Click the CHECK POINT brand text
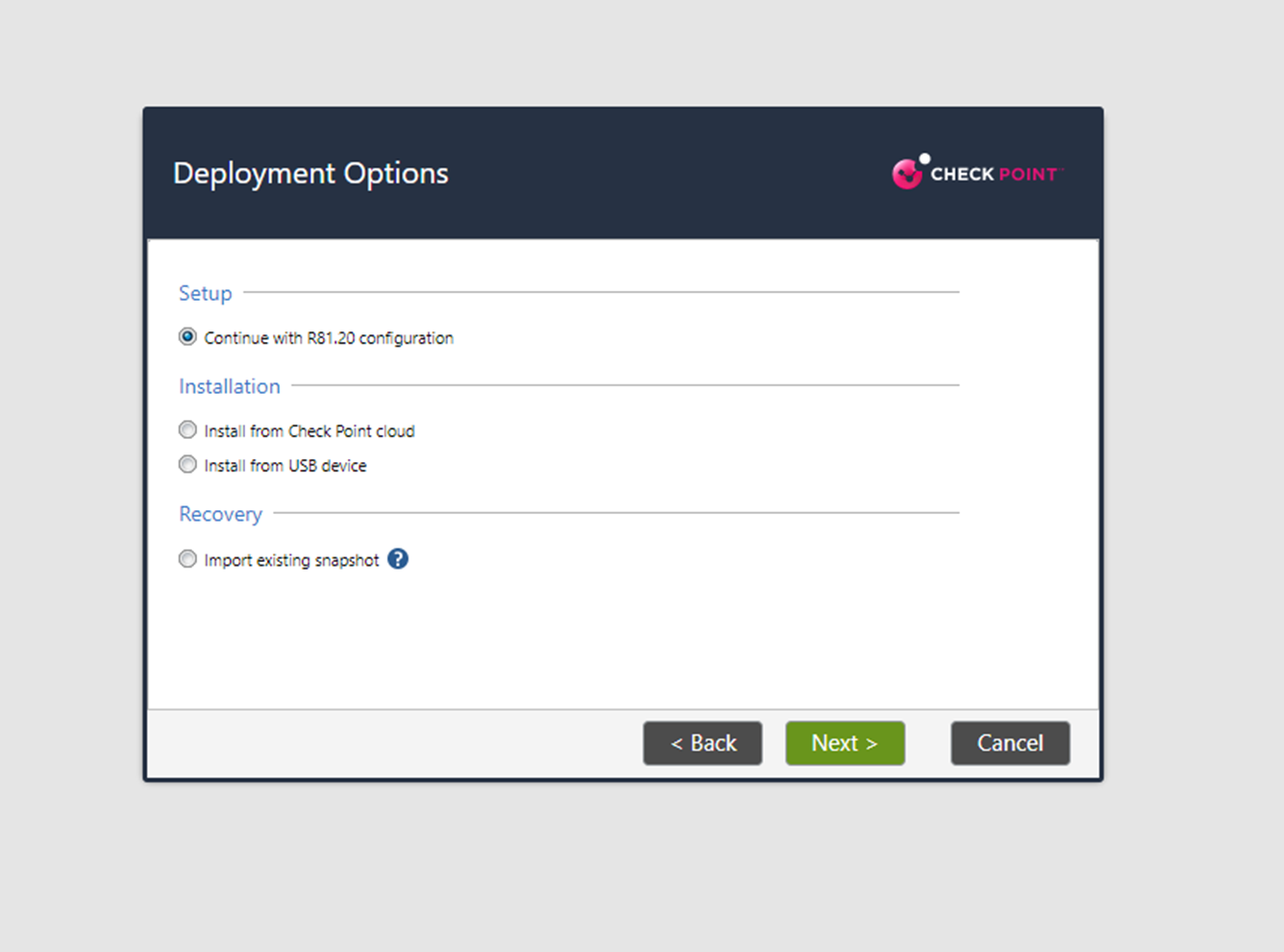This screenshot has height=952, width=1284. [994, 175]
